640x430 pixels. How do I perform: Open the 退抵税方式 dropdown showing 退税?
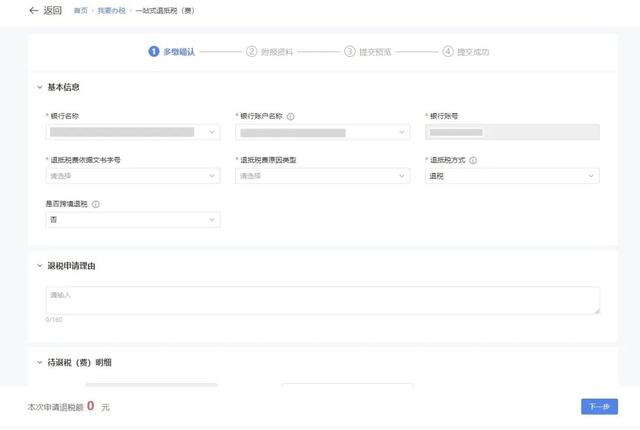512,176
